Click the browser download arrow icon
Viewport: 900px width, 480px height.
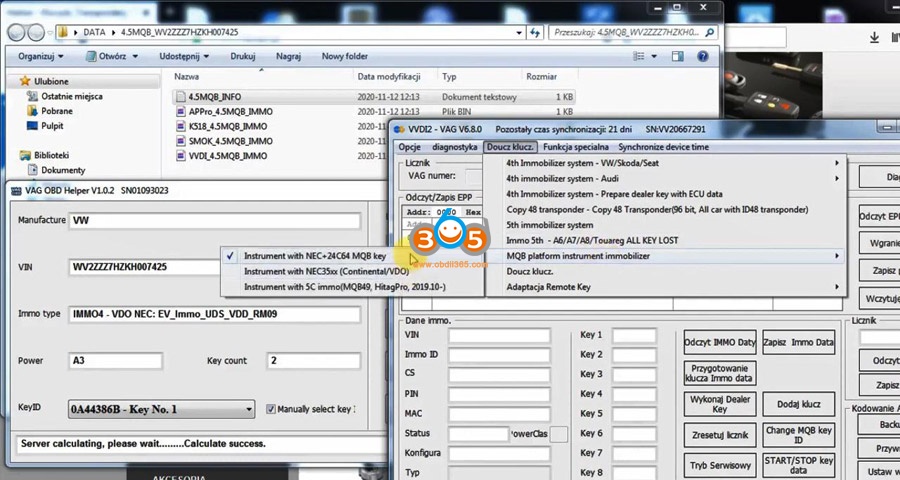tap(874, 37)
